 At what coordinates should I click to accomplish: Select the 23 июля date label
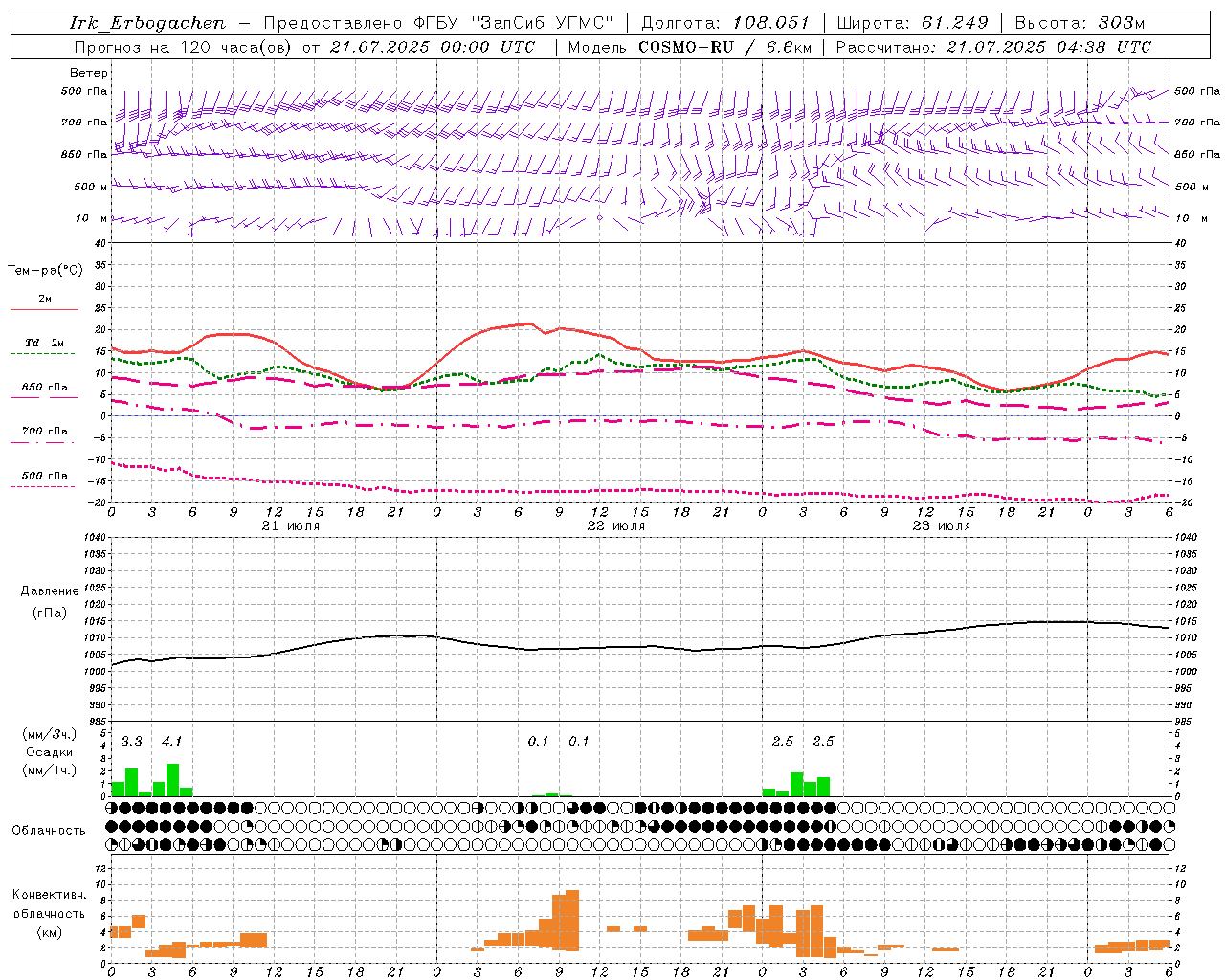point(942,526)
